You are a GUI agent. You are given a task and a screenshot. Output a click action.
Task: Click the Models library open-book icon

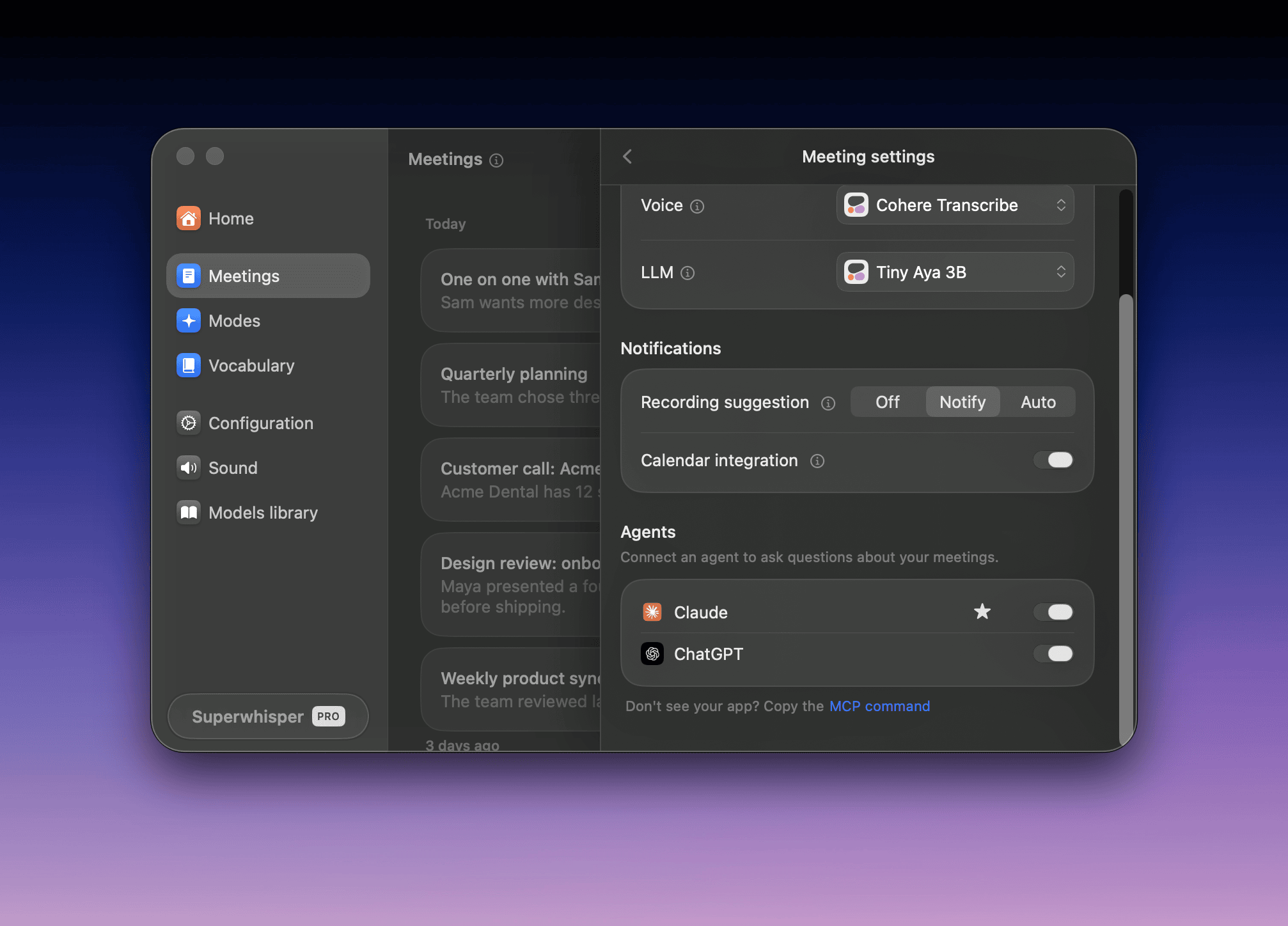pos(188,513)
